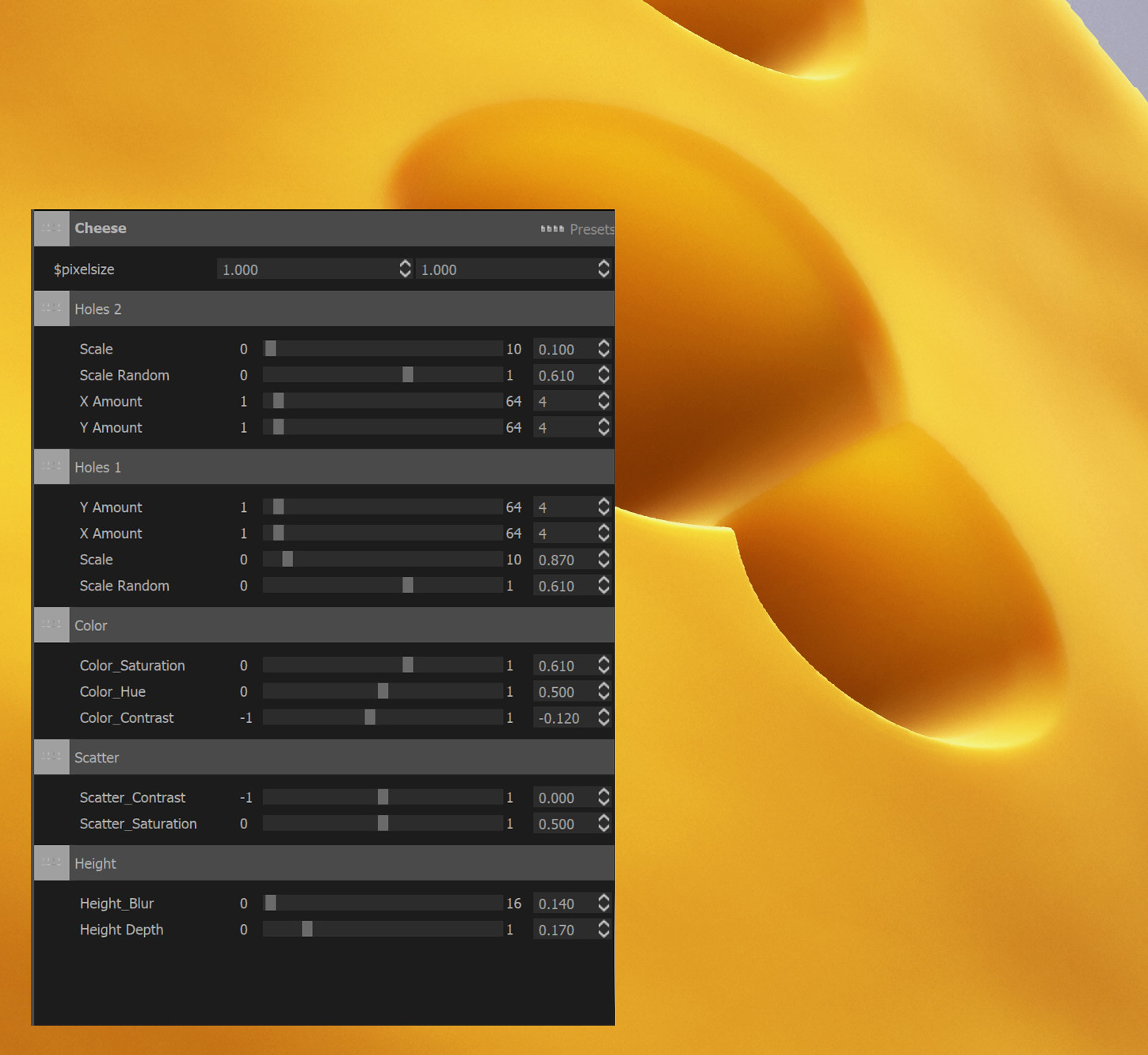Click the Holes 2 section handle icon

pyautogui.click(x=51, y=308)
